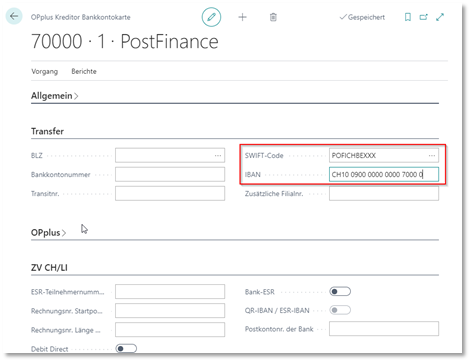
Task: Collapse the Transfer section heading
Action: (47, 131)
